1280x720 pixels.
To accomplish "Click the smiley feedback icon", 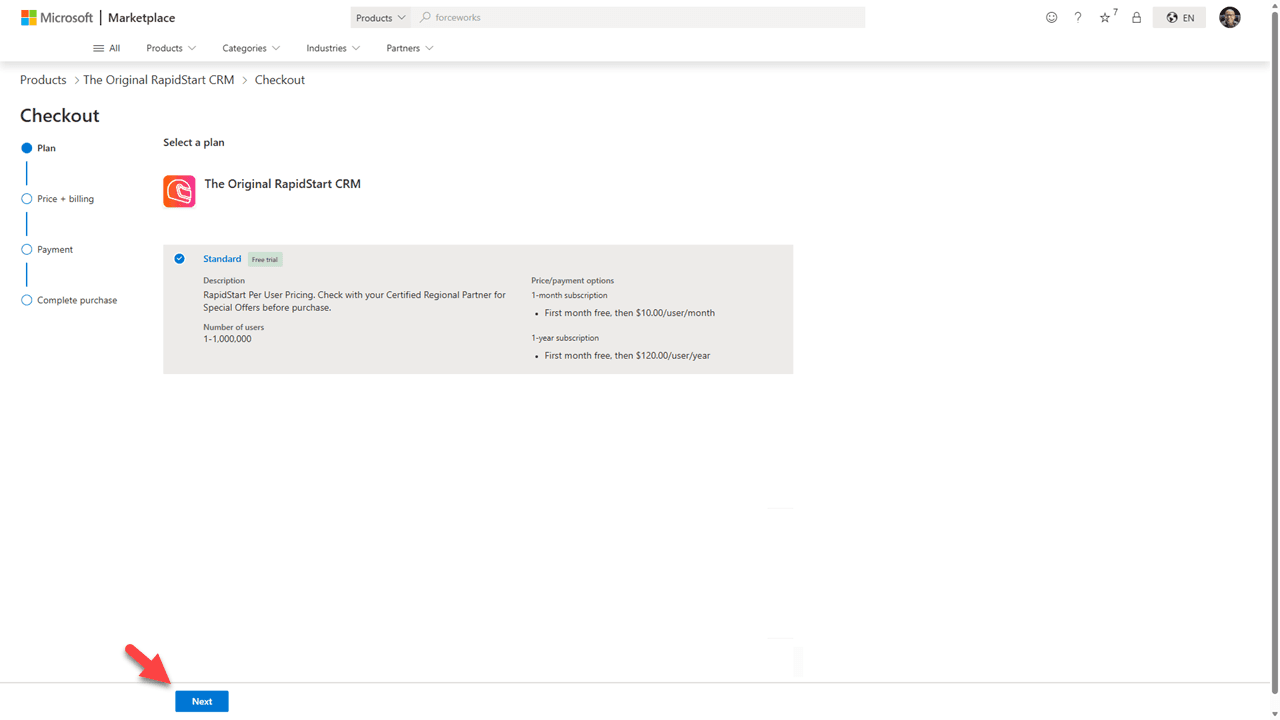I will [x=1051, y=18].
